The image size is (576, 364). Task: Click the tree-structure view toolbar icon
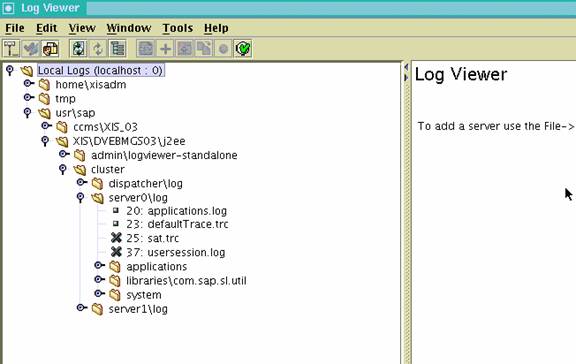(118, 48)
